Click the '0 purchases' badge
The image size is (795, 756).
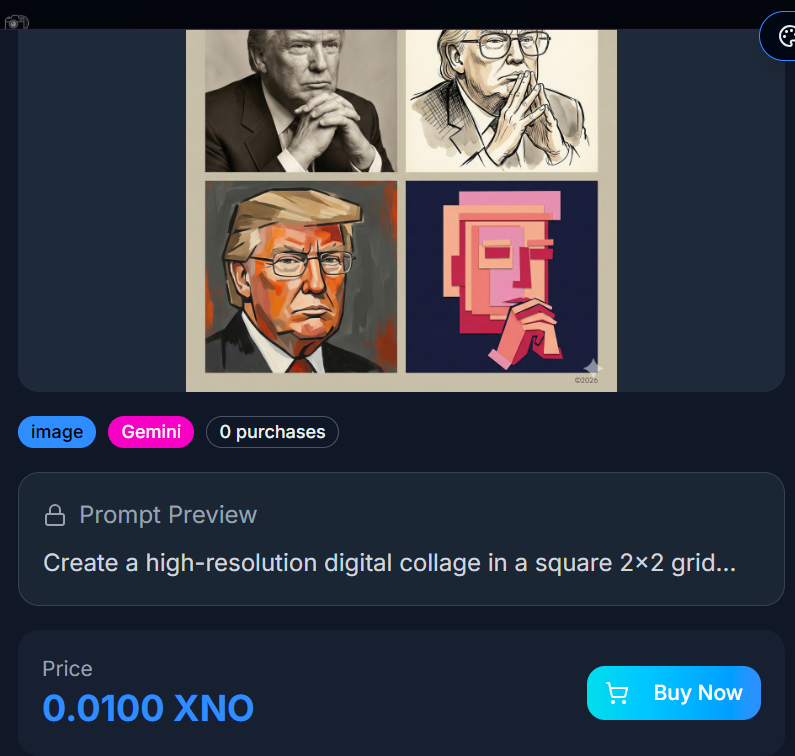(x=272, y=432)
